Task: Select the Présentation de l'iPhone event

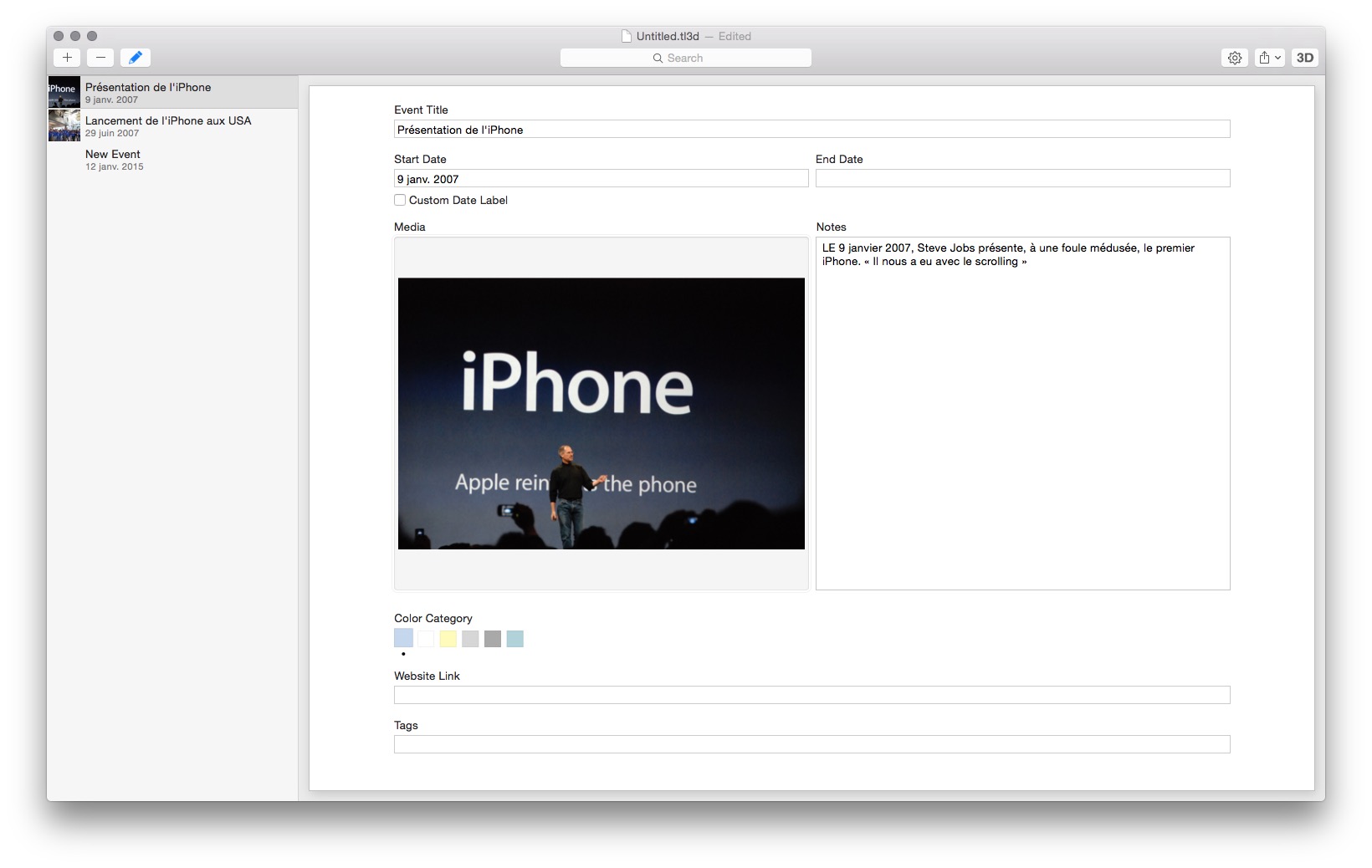Action: (x=172, y=92)
